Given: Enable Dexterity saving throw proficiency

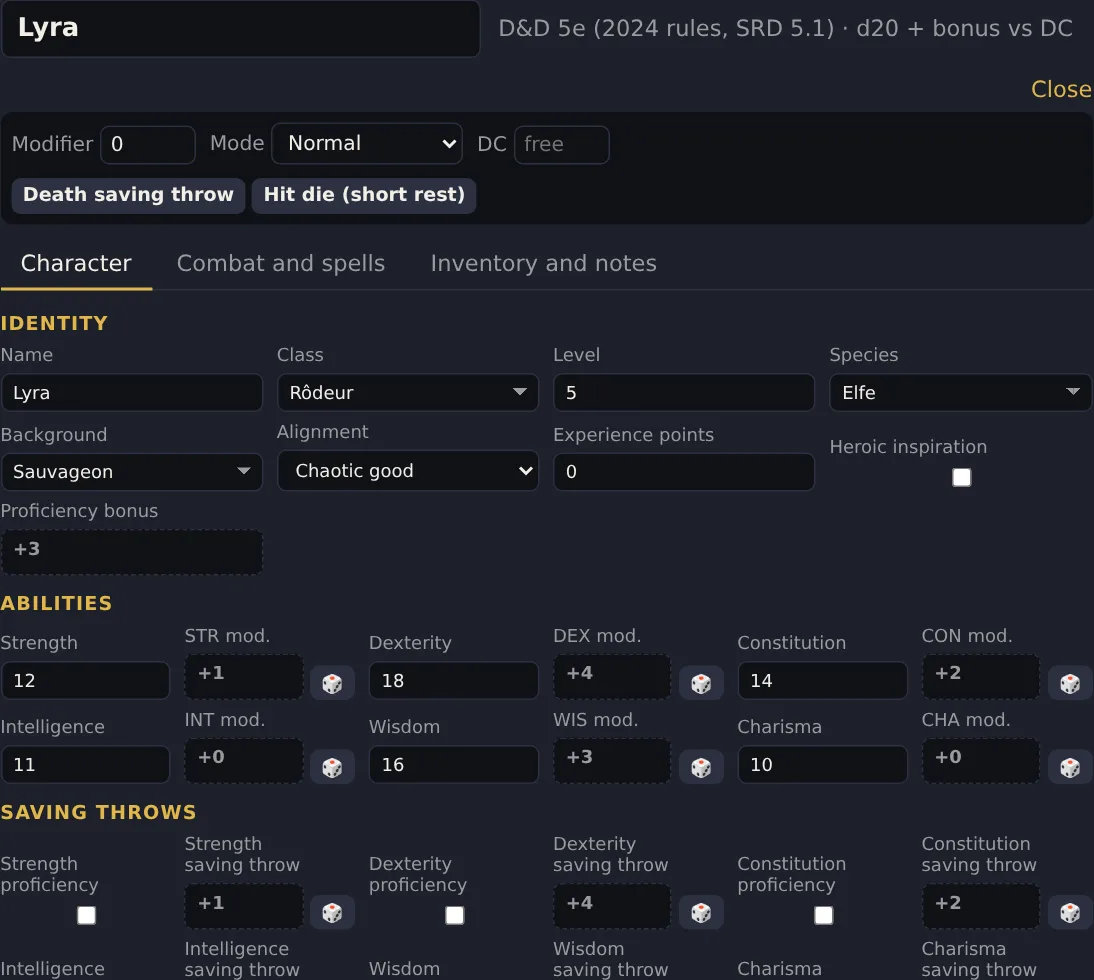Looking at the screenshot, I should point(455,915).
